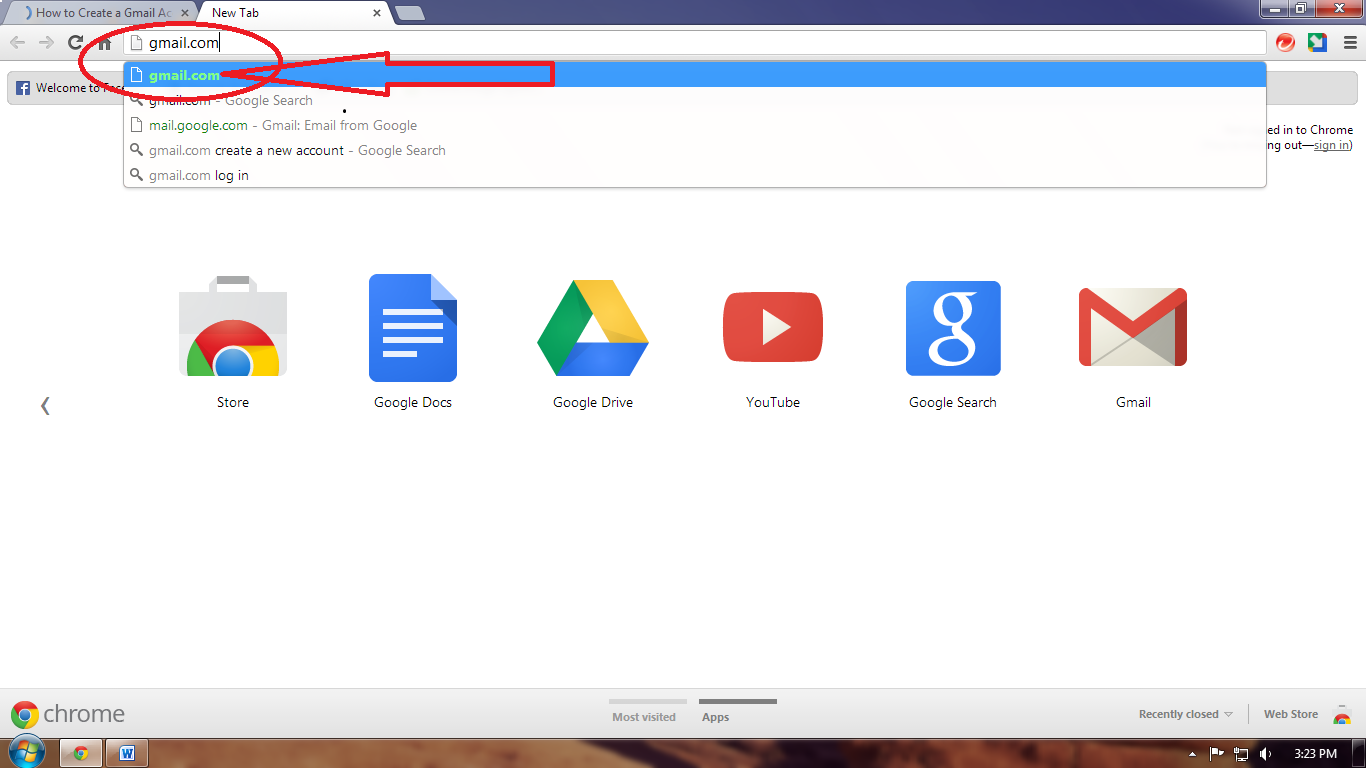Viewport: 1366px width, 768px height.
Task: Select the New Tab tab
Action: click(290, 13)
